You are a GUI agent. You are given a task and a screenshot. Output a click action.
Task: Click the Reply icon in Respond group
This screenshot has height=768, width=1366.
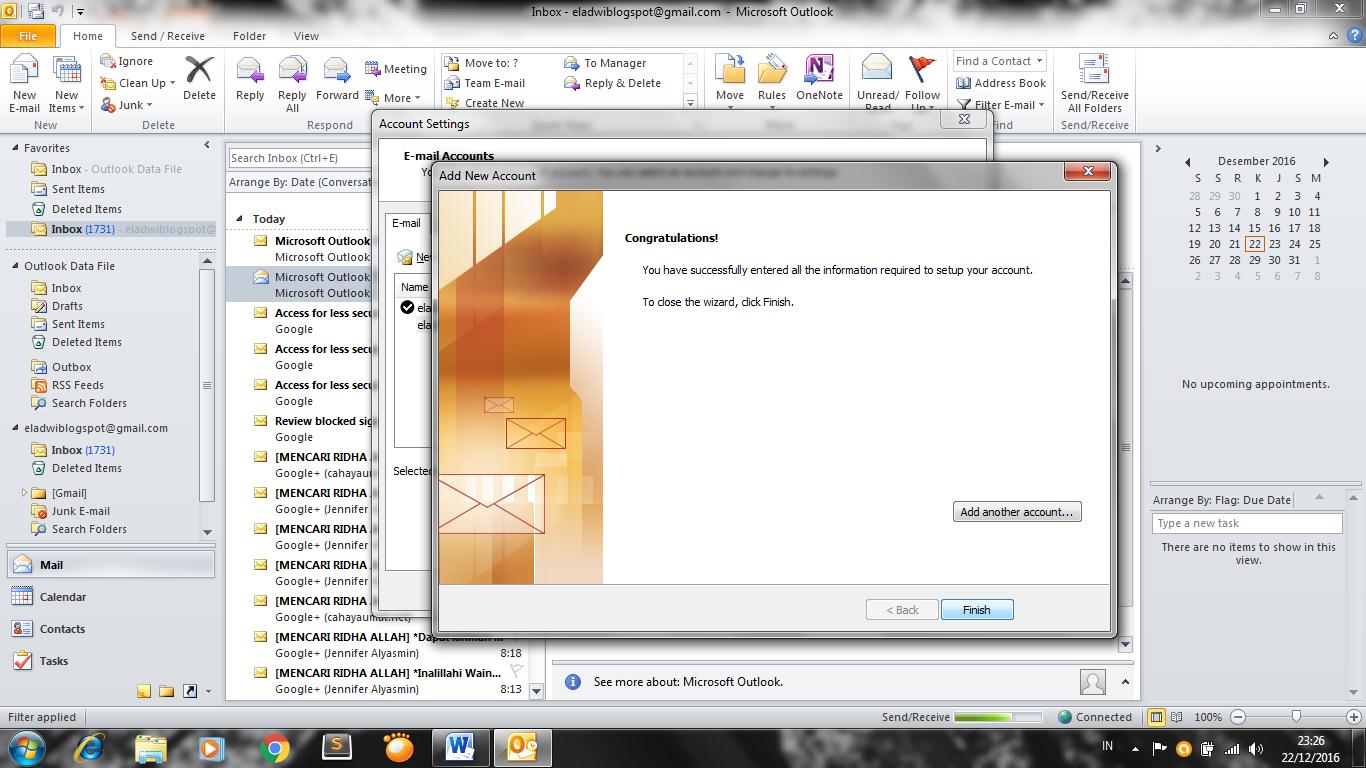click(x=250, y=80)
